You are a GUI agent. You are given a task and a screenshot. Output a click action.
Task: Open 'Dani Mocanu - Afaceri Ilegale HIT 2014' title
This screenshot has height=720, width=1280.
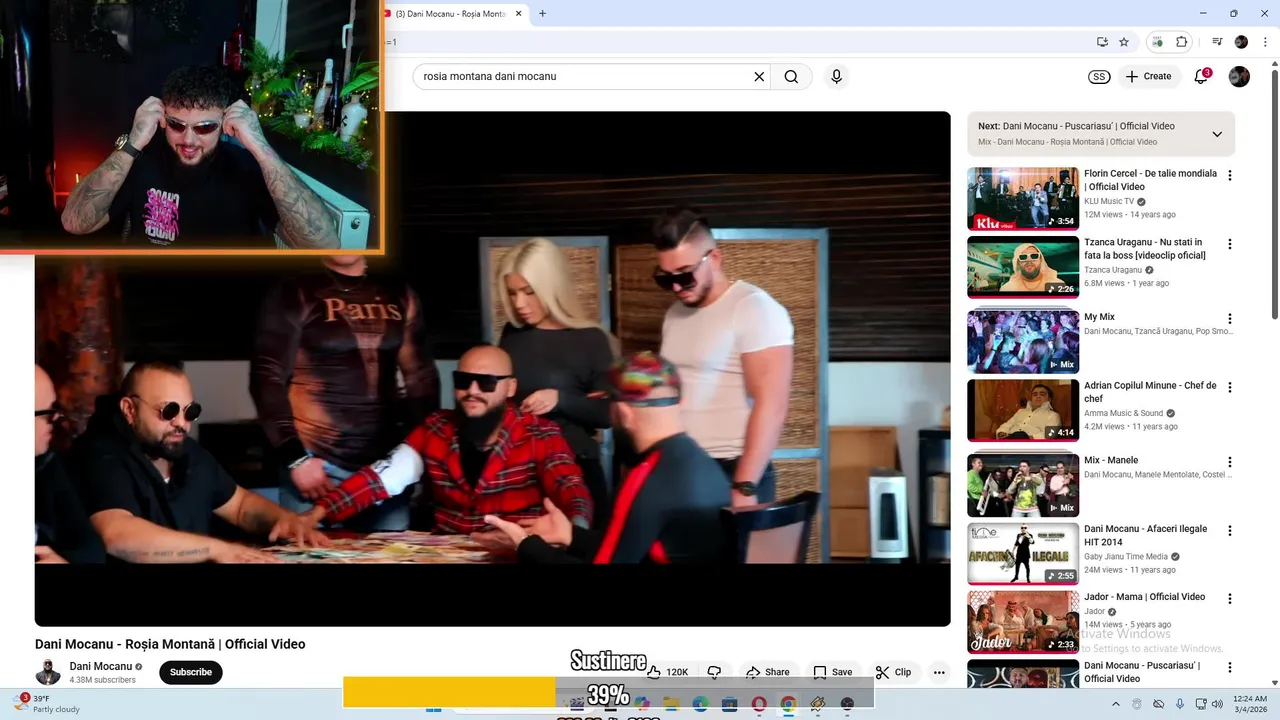tap(1146, 535)
